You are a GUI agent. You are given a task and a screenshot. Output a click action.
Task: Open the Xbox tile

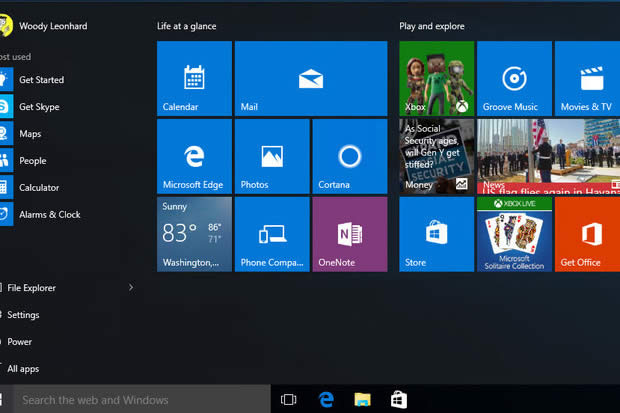[x=436, y=78]
